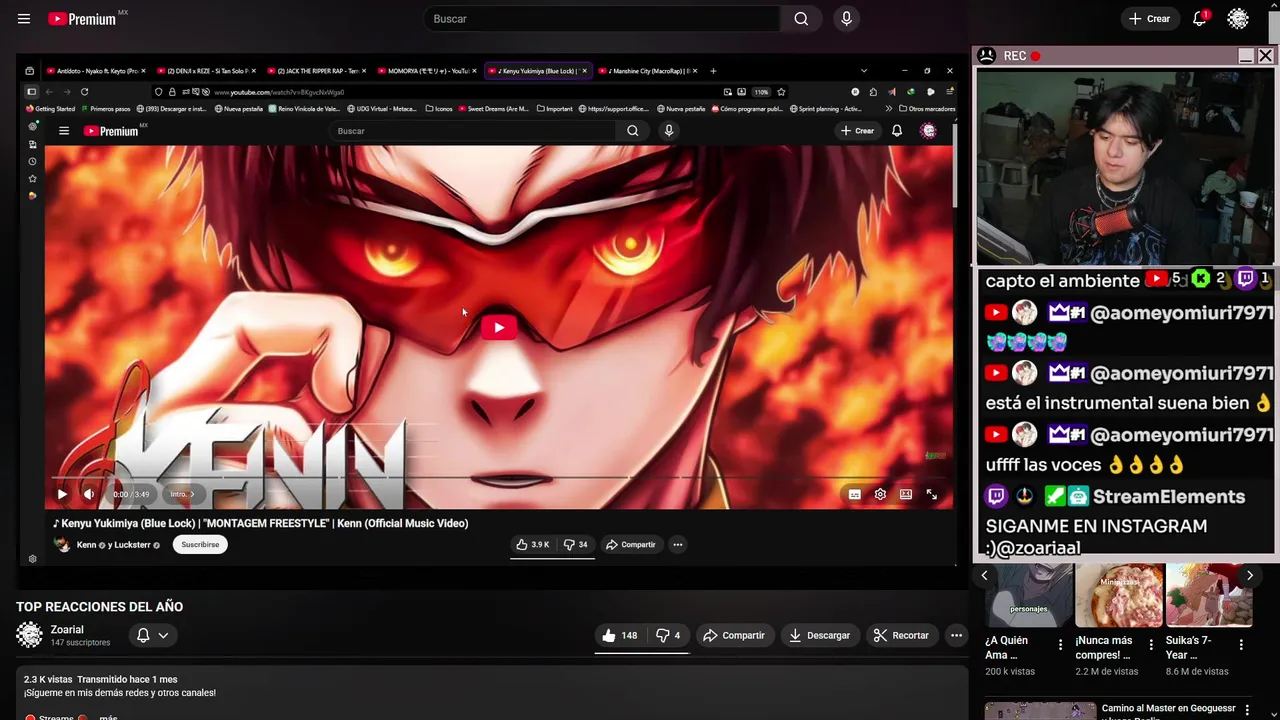Open the top account avatar menu
The height and width of the screenshot is (720, 1280).
point(1238,19)
